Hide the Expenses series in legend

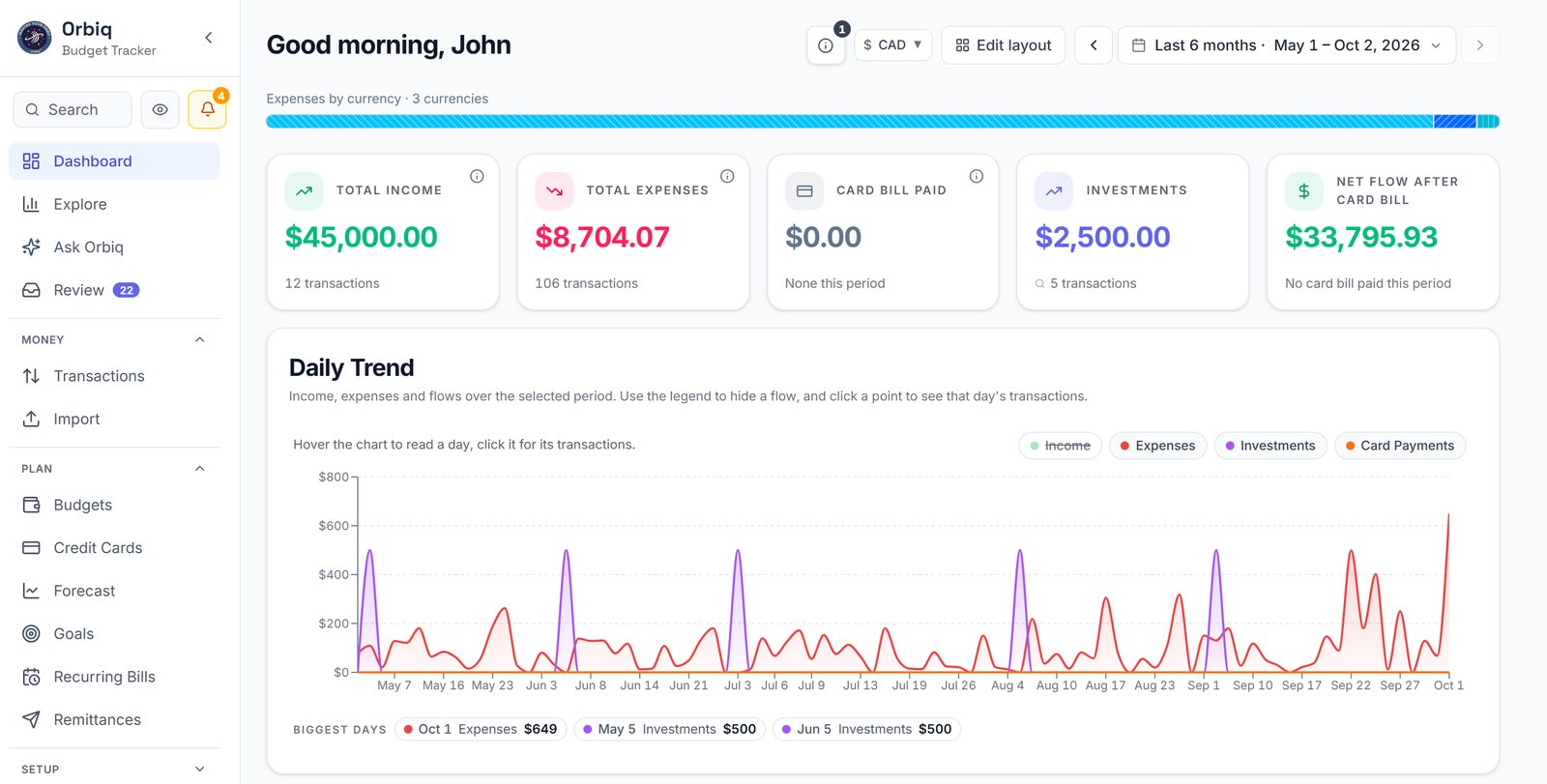(x=1157, y=446)
